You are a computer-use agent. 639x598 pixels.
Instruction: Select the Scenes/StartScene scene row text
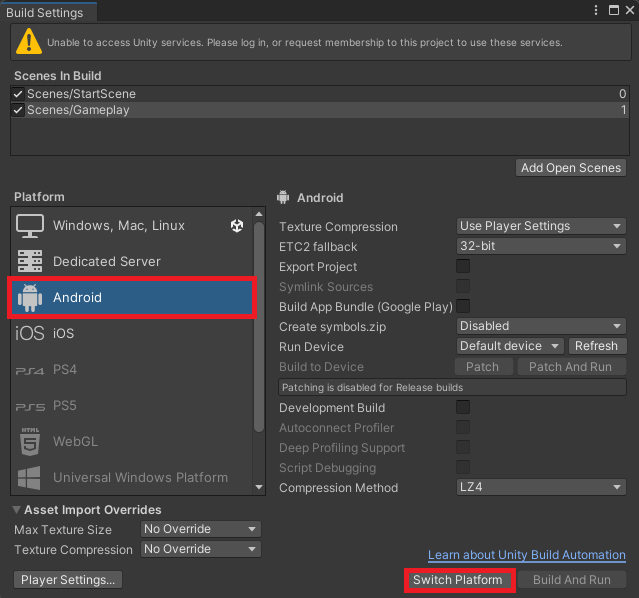pyautogui.click(x=81, y=94)
